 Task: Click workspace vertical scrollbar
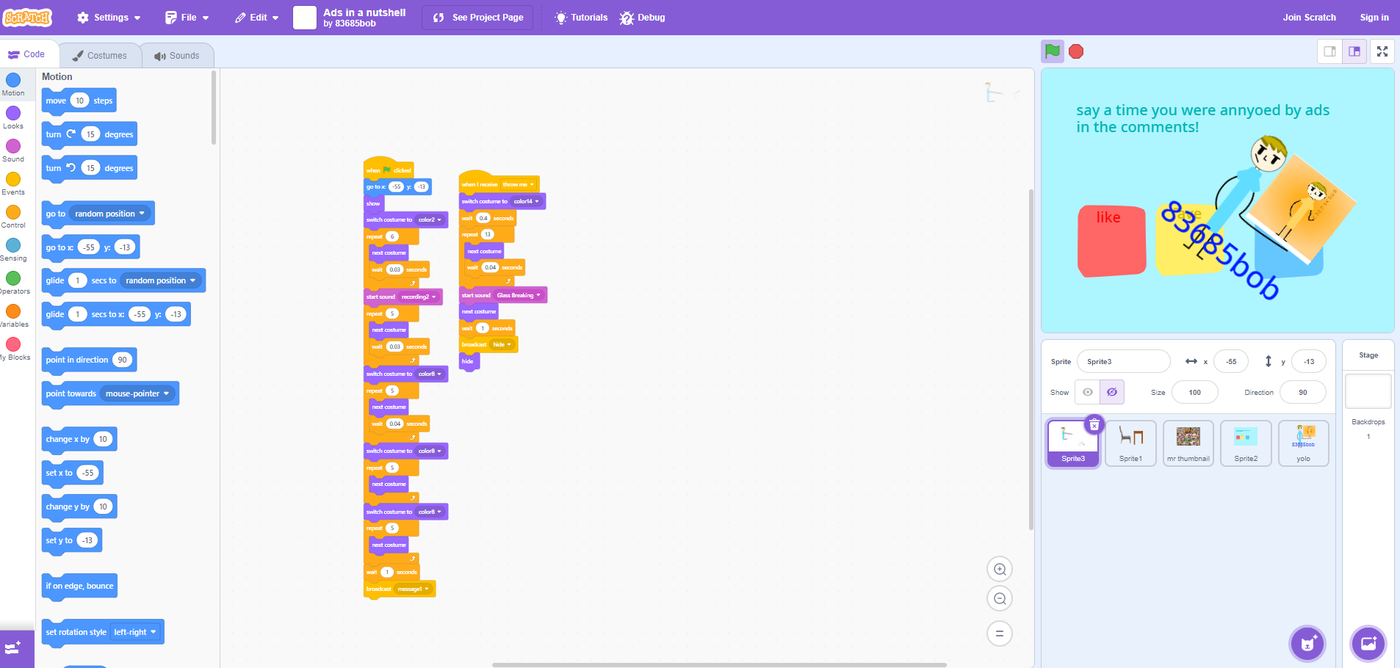(x=1031, y=358)
